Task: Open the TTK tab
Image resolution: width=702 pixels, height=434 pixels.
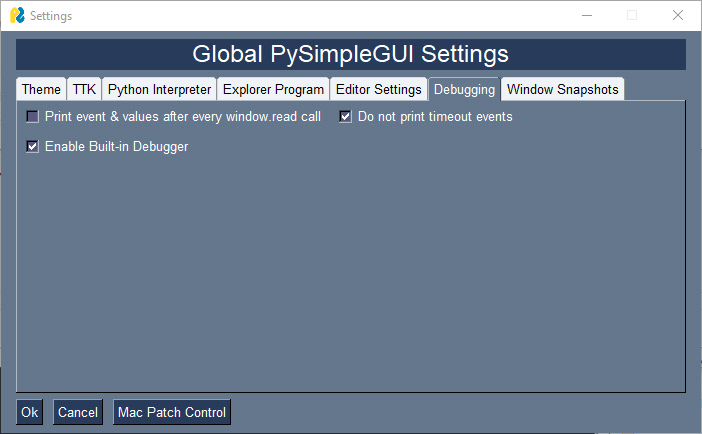Action: click(84, 89)
